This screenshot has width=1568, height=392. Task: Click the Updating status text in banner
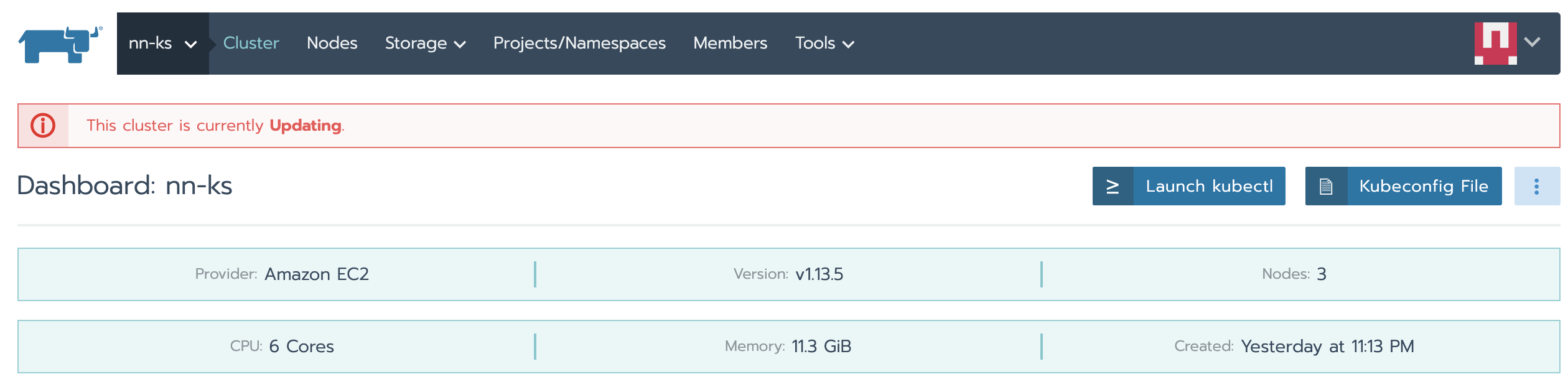pyautogui.click(x=306, y=126)
